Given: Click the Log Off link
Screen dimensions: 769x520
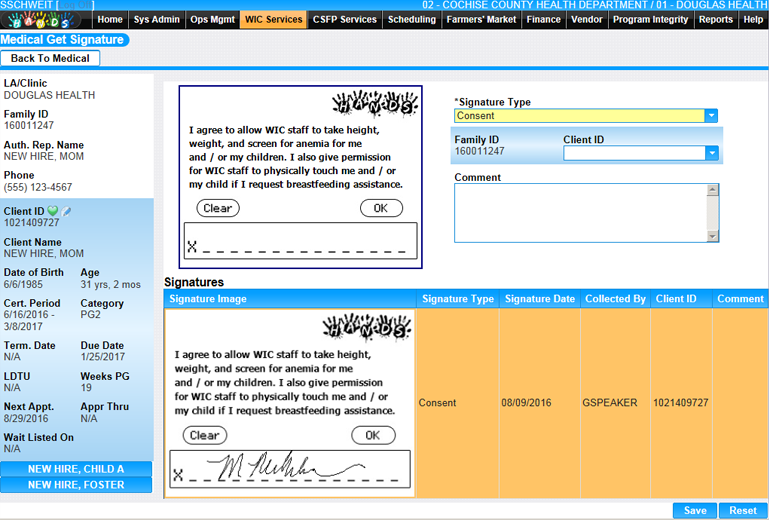Looking at the screenshot, I should 77,5.
